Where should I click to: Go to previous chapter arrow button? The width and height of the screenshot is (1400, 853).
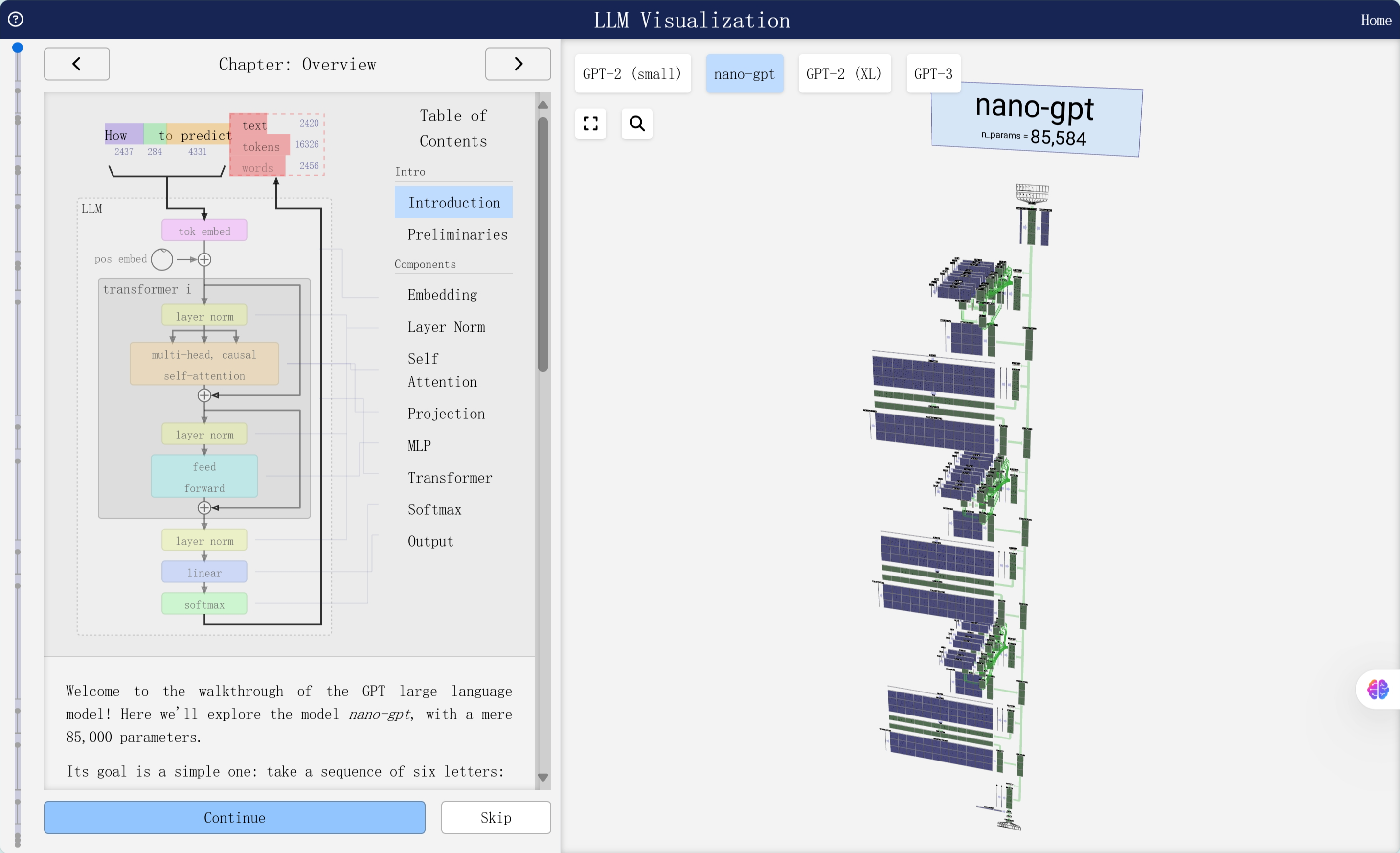point(77,64)
